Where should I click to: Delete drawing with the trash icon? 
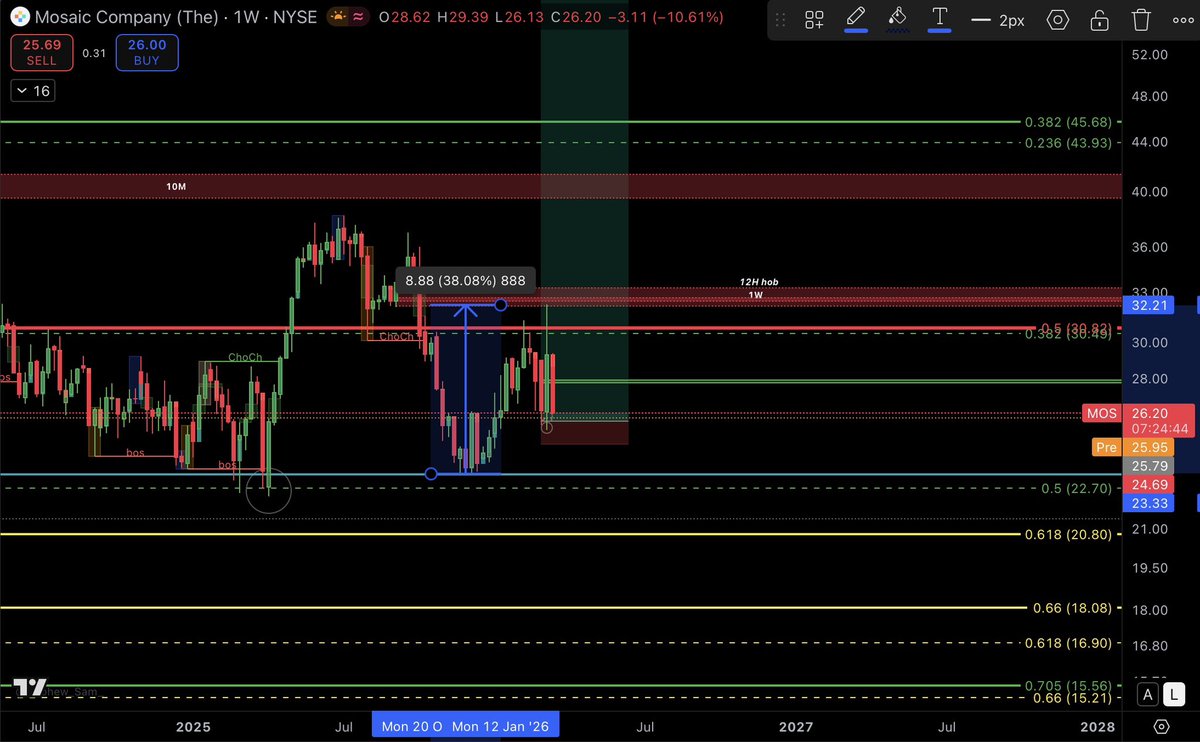click(x=1141, y=20)
